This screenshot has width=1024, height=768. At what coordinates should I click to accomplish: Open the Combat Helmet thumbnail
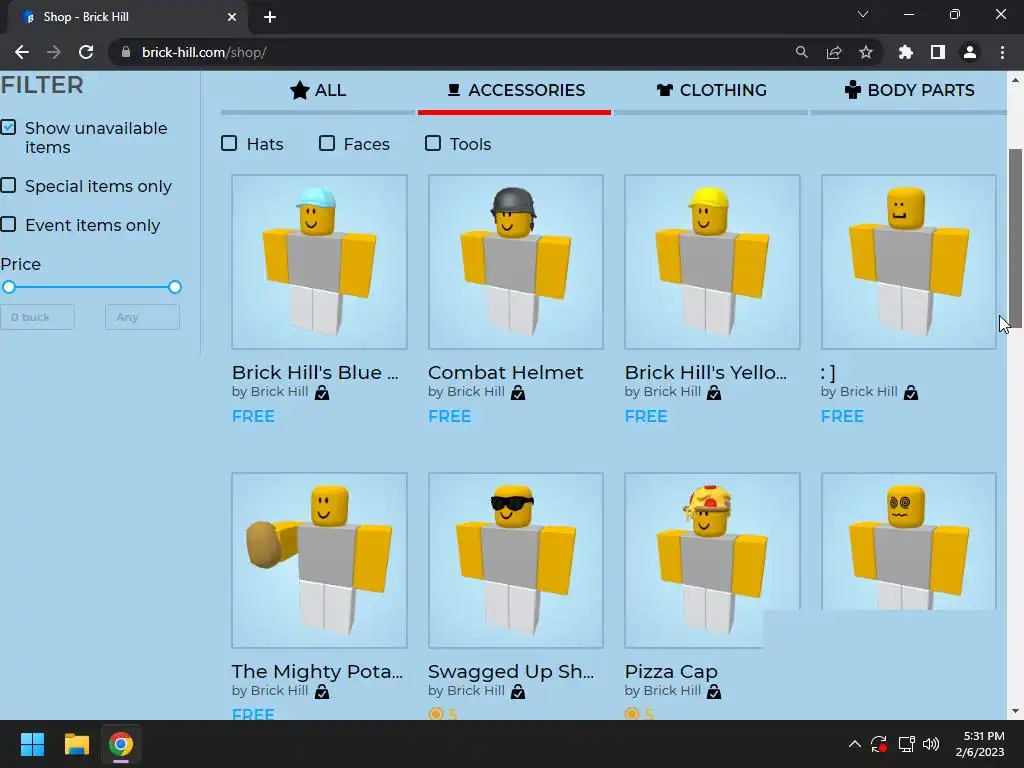(516, 262)
